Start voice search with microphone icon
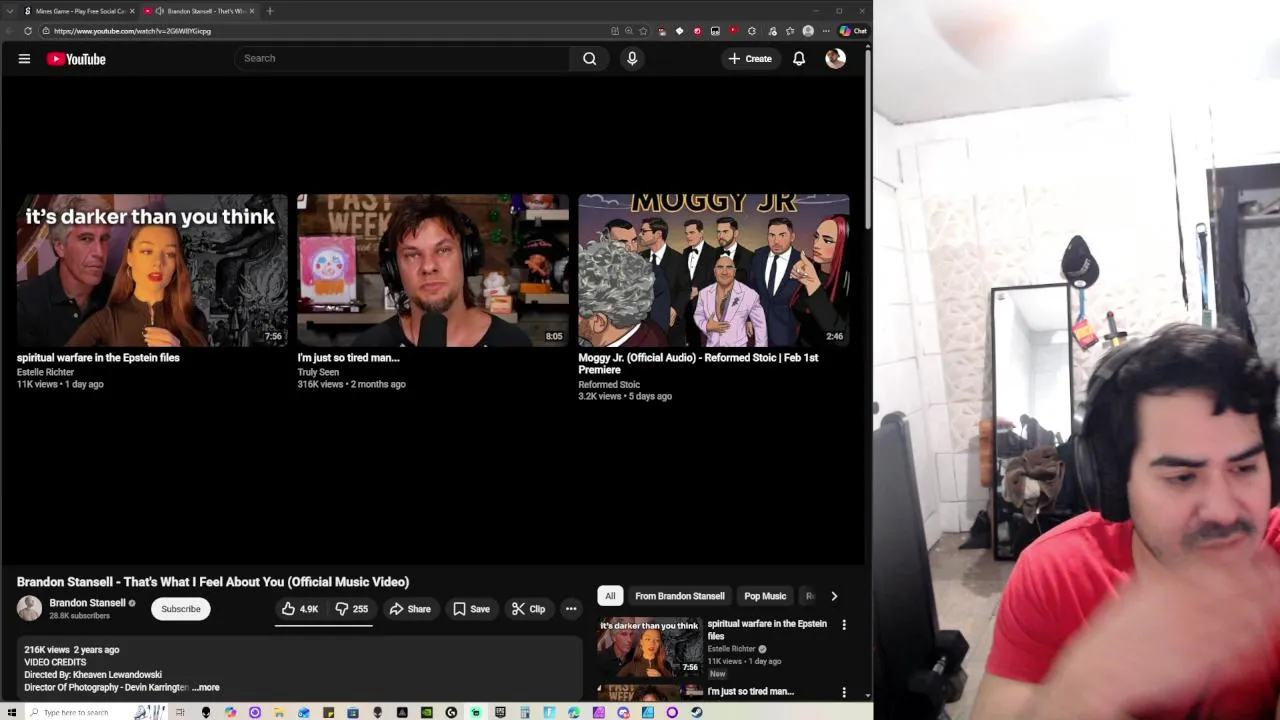 coord(632,58)
